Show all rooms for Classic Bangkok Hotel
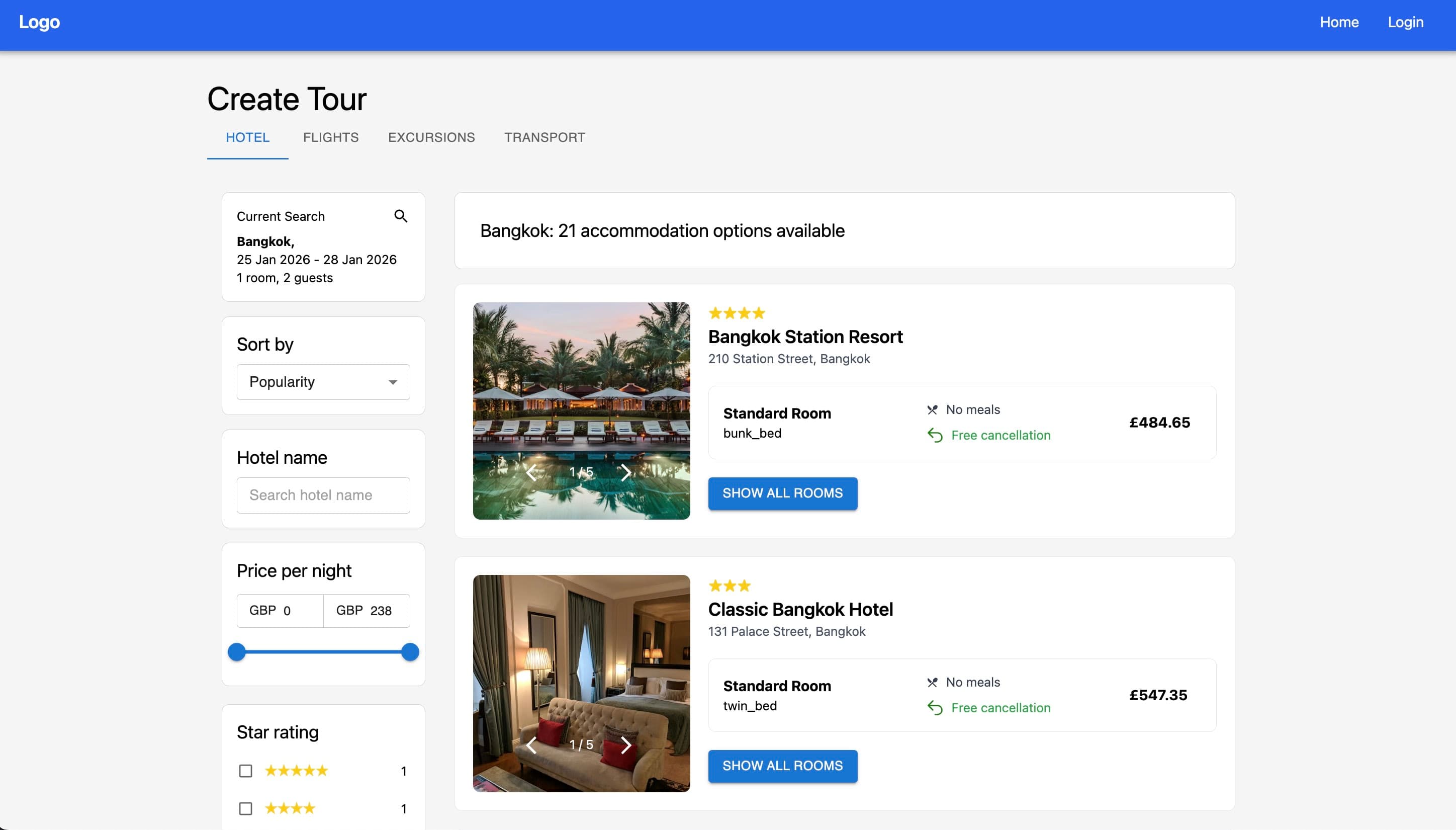The height and width of the screenshot is (830, 1456). coord(782,766)
